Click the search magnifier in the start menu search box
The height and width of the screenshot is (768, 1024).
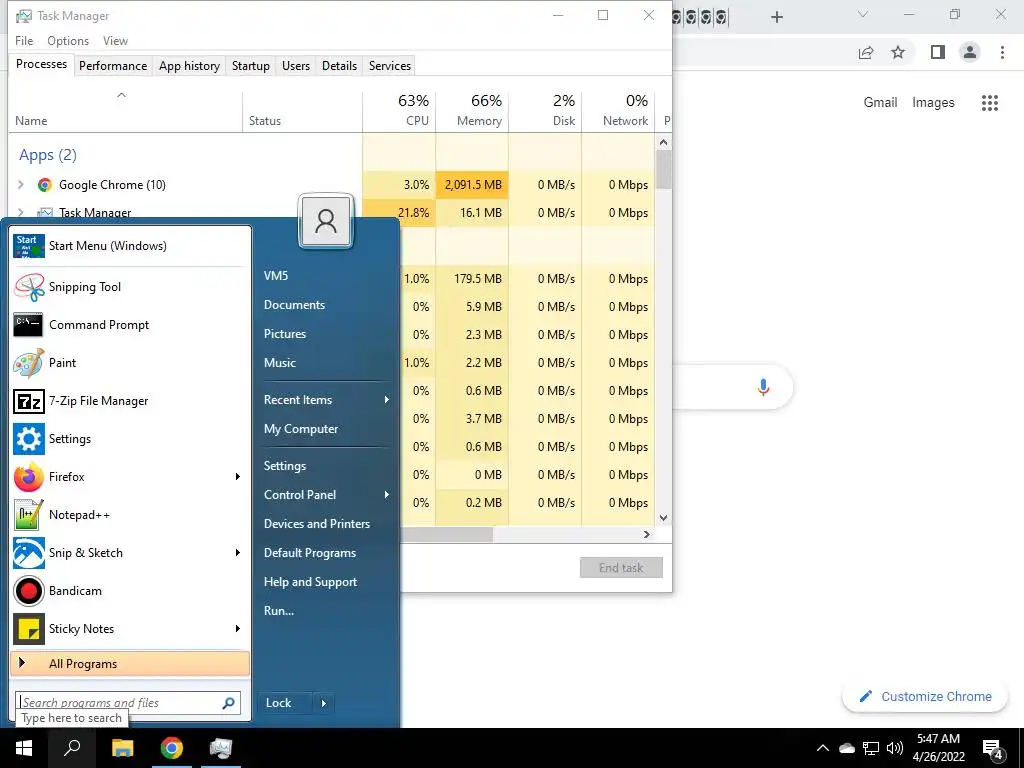[228, 703]
